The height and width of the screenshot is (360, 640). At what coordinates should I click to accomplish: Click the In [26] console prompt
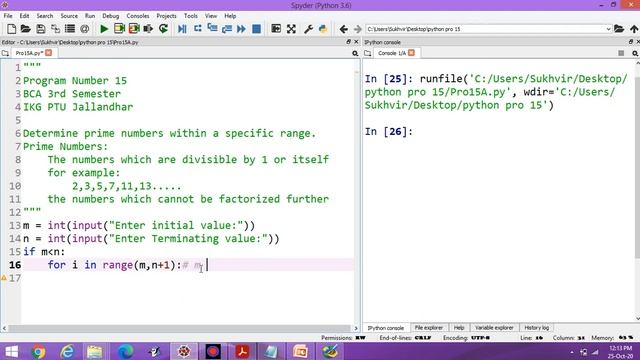pyautogui.click(x=389, y=132)
